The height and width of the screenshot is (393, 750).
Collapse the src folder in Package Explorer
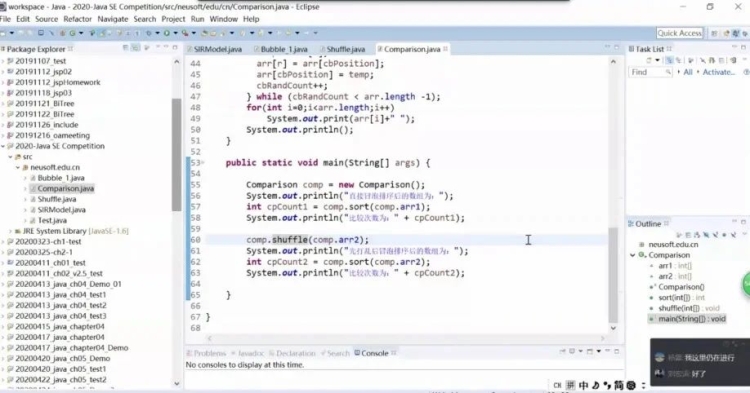[10, 157]
